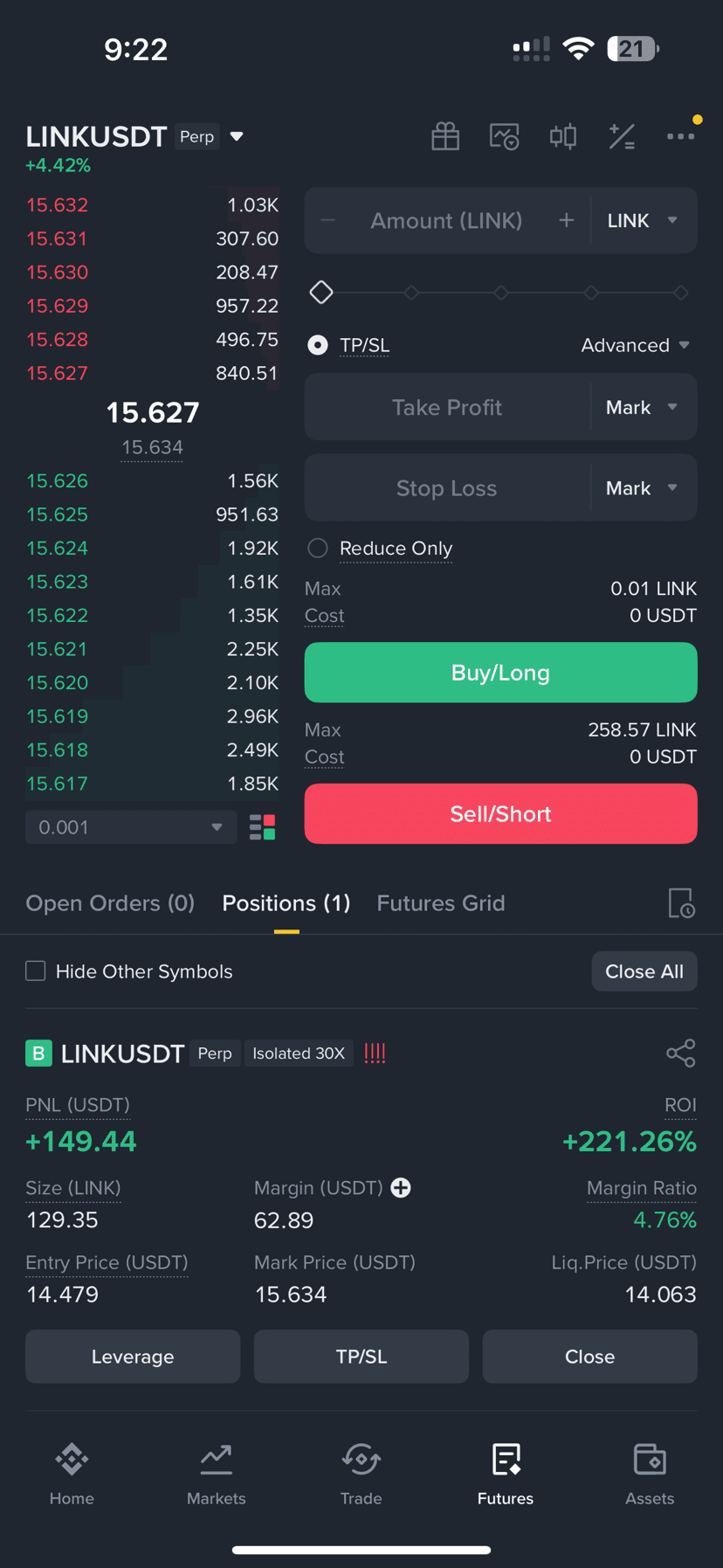Tap the candlestick chart icon

(x=563, y=136)
